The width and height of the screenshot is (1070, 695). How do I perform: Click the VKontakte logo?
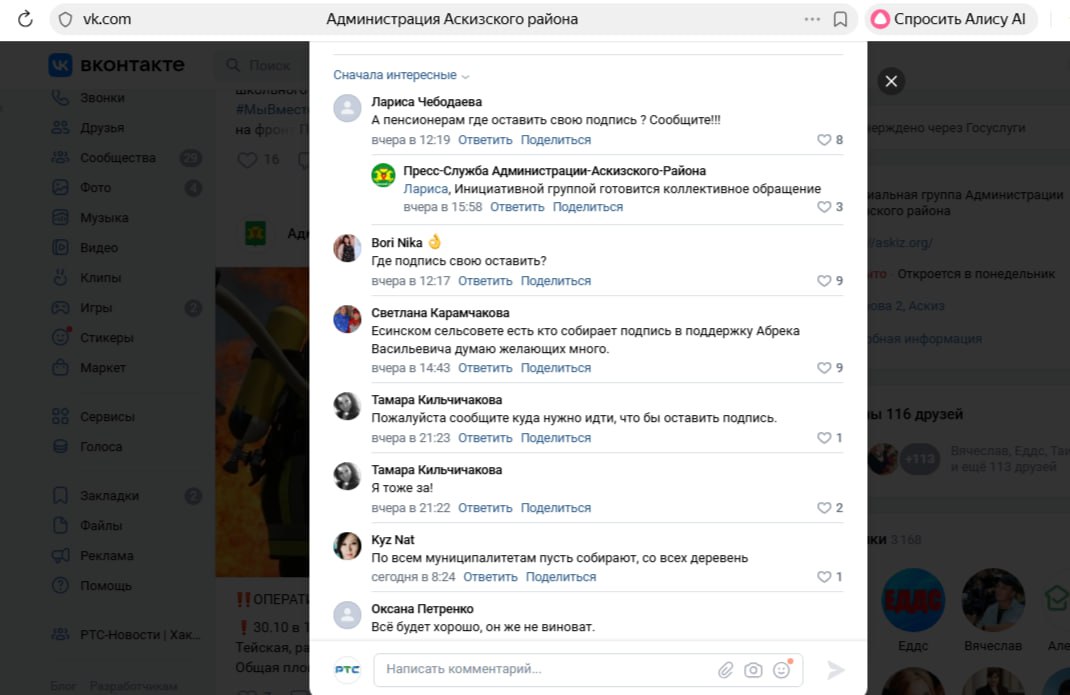pos(117,65)
